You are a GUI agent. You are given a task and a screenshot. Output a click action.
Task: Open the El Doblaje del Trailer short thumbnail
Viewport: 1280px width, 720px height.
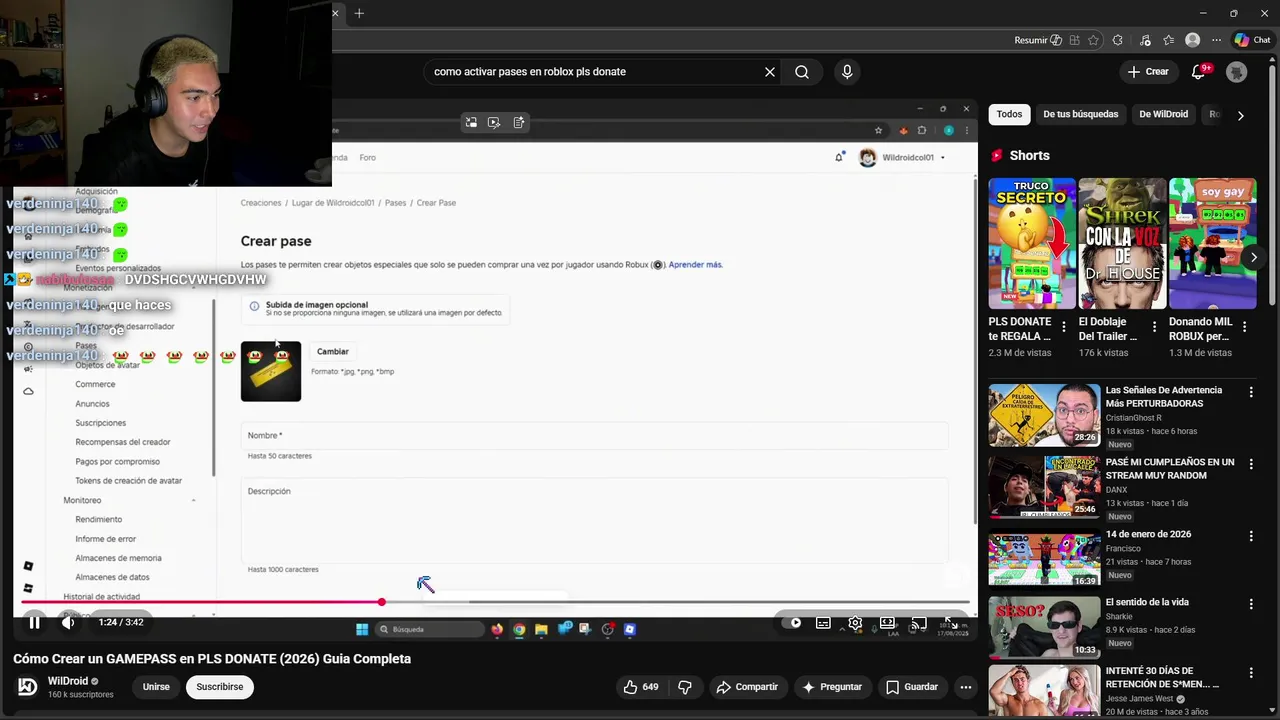(1122, 244)
